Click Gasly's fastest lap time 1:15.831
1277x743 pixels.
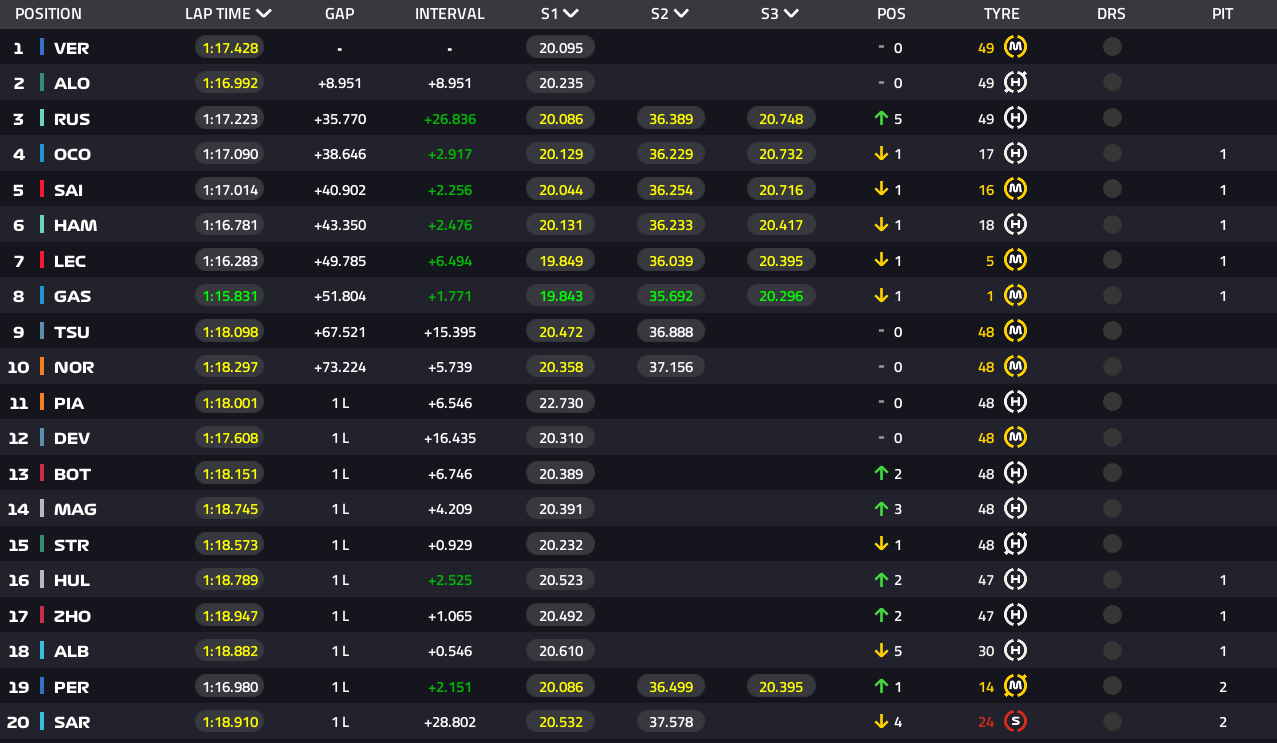click(229, 296)
